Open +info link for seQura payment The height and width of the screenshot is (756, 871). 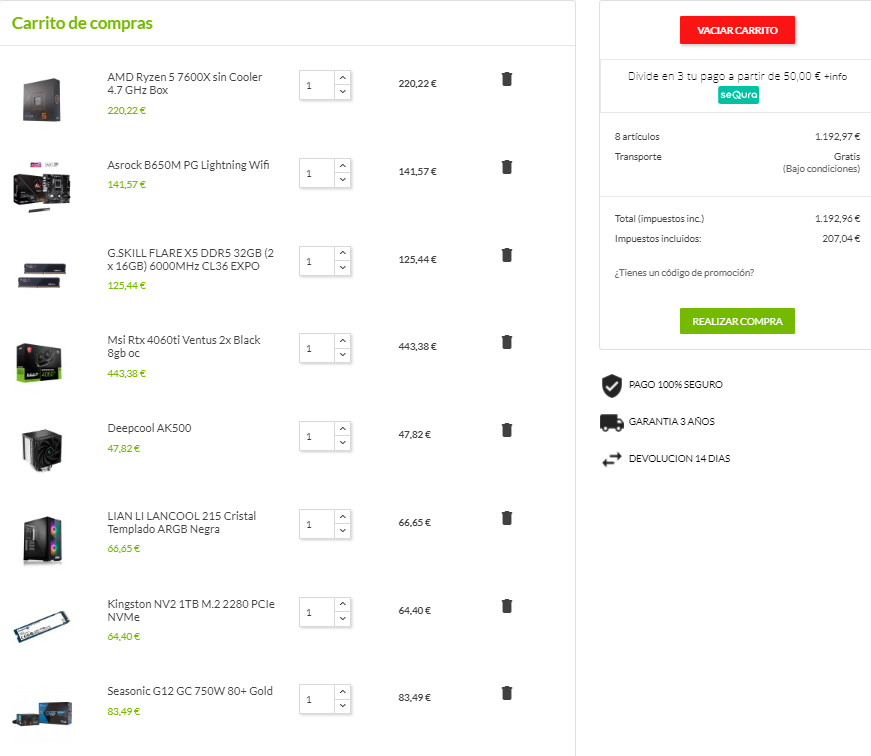(835, 77)
